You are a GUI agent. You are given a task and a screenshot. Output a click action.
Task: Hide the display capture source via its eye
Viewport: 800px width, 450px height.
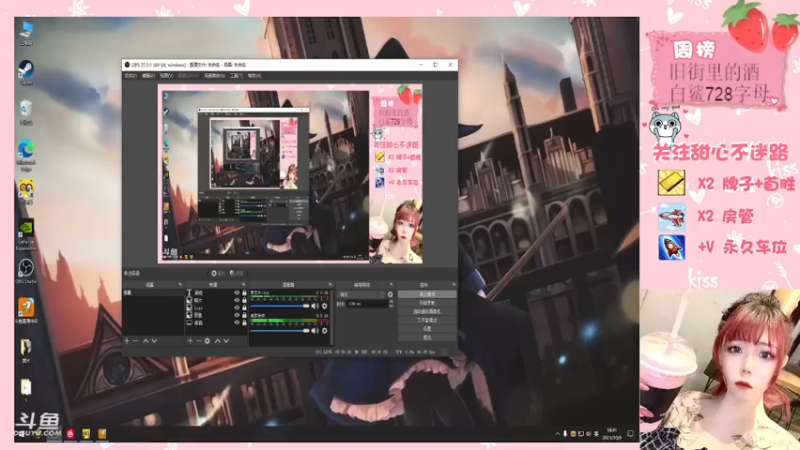pyautogui.click(x=237, y=322)
